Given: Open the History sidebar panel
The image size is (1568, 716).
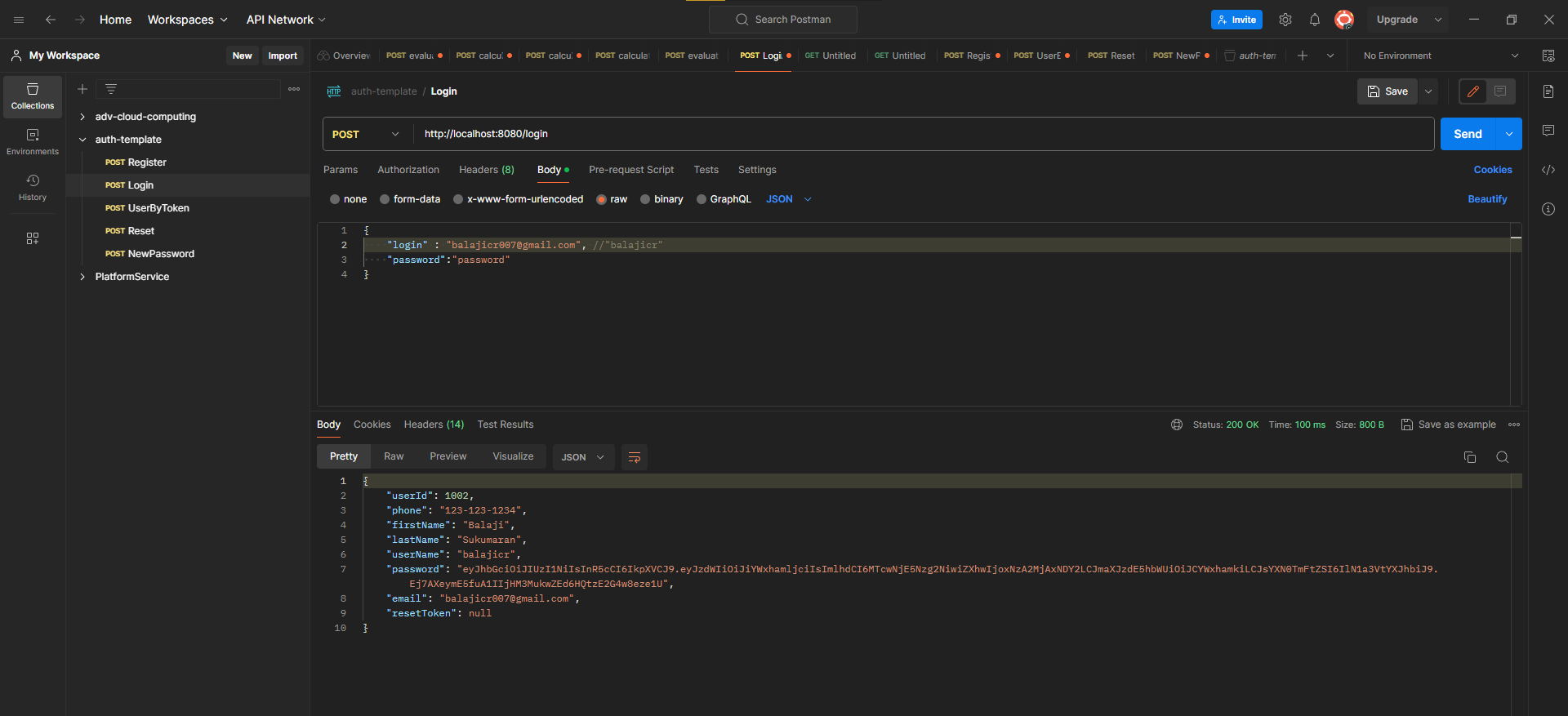Looking at the screenshot, I should pos(33,188).
